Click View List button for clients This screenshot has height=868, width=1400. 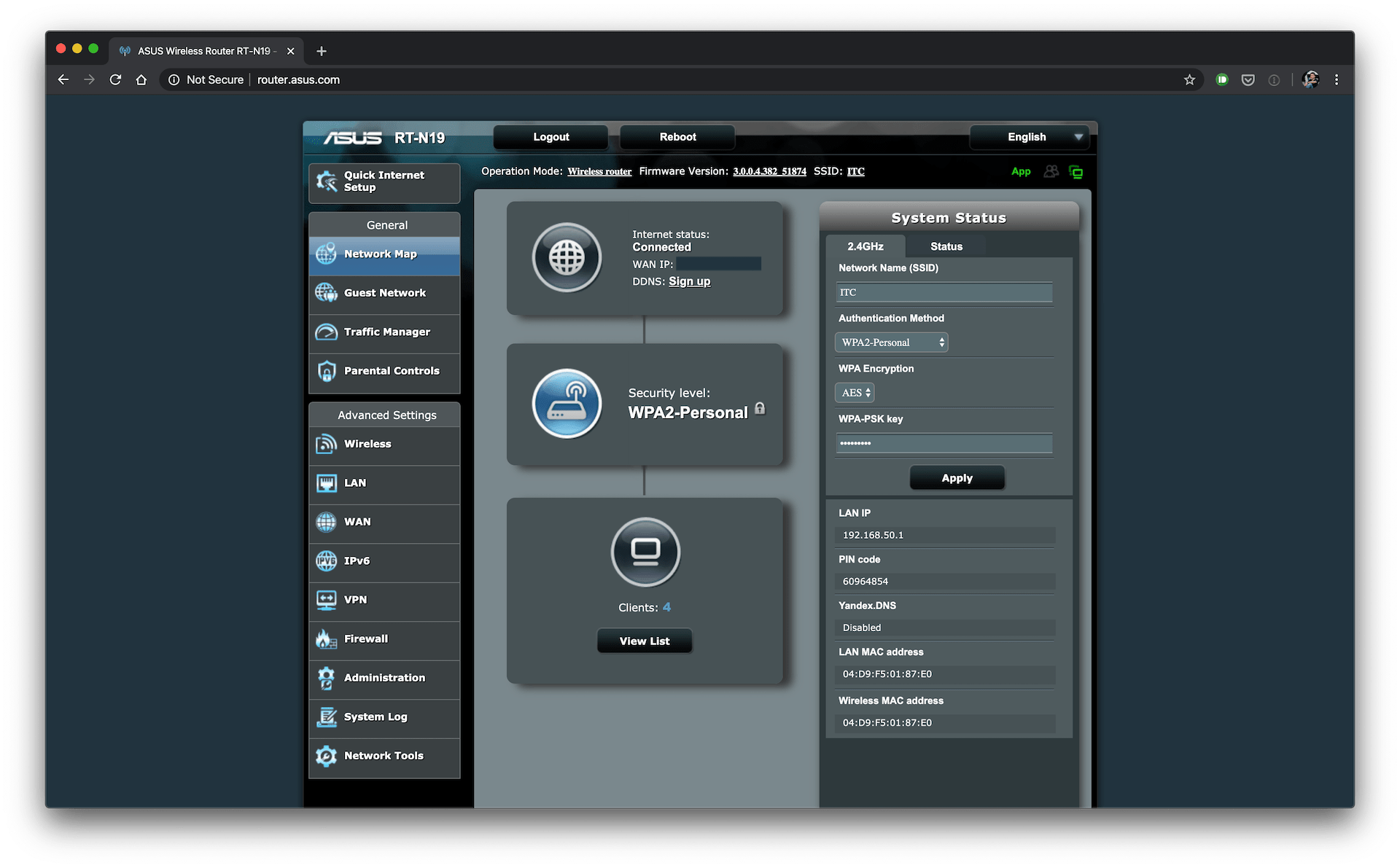click(x=645, y=641)
